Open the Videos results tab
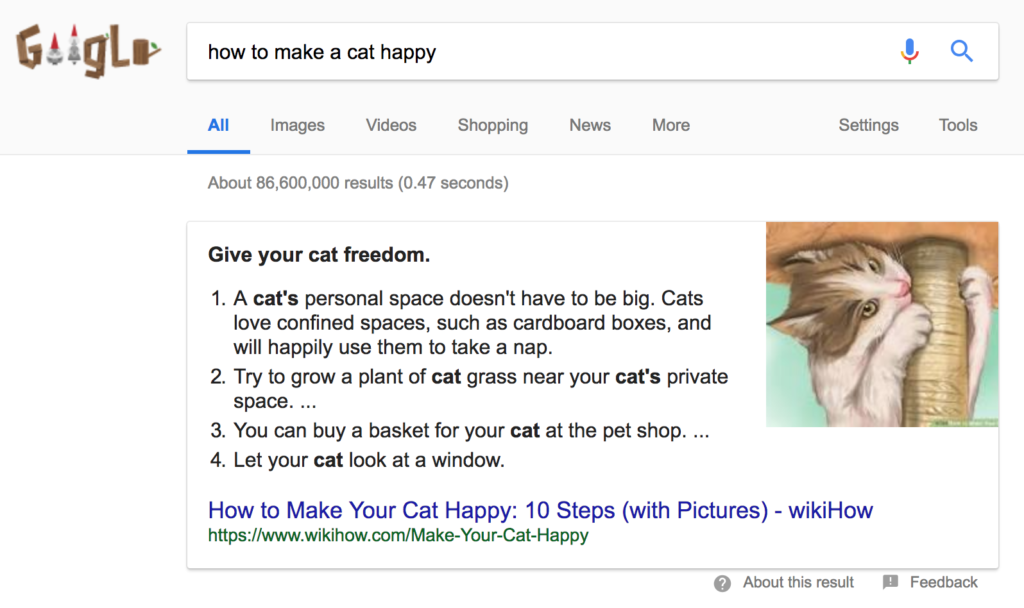 391,125
